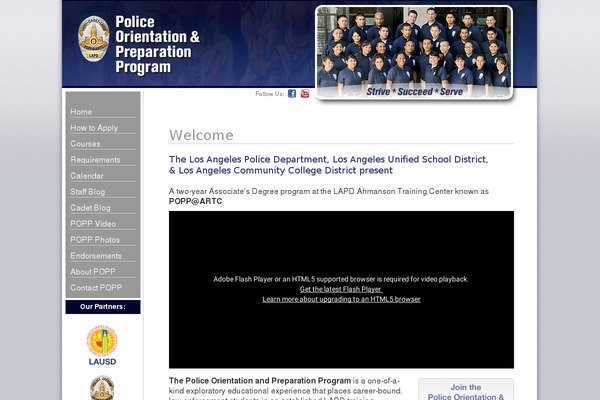Click the Los Angeles Police Department presenters heading
Image resolution: width=600 pixels, height=400 pixels.
point(328,165)
